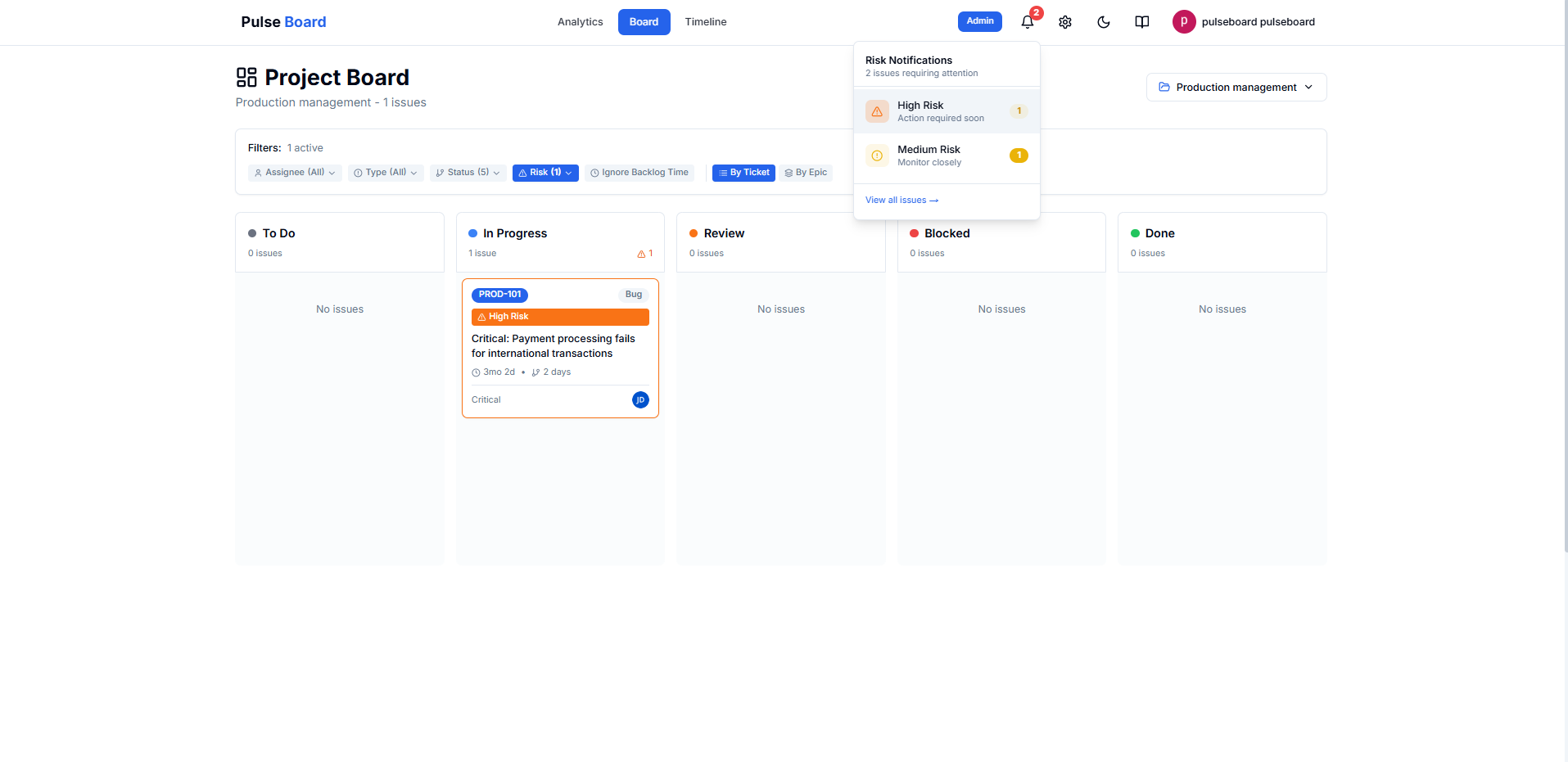Click the Medium Risk alert icon
1568x762 pixels.
pos(877,156)
